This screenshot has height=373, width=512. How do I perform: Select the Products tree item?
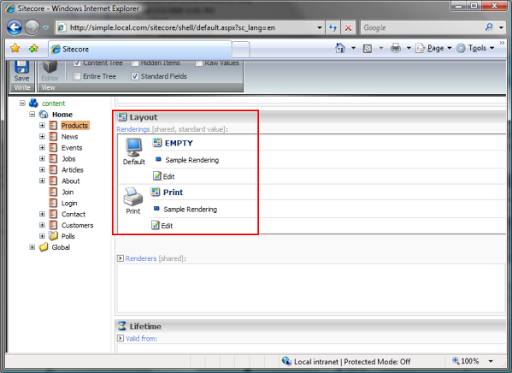(75, 125)
